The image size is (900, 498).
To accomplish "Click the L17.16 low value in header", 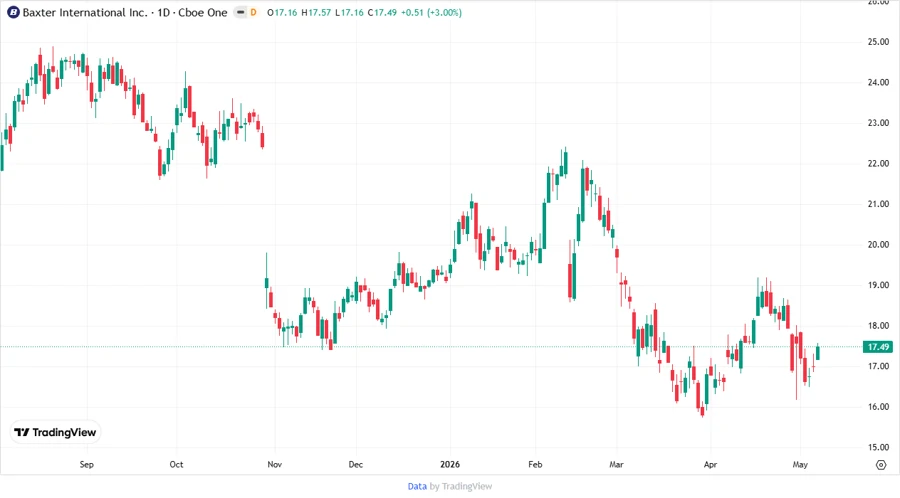I will coord(349,12).
